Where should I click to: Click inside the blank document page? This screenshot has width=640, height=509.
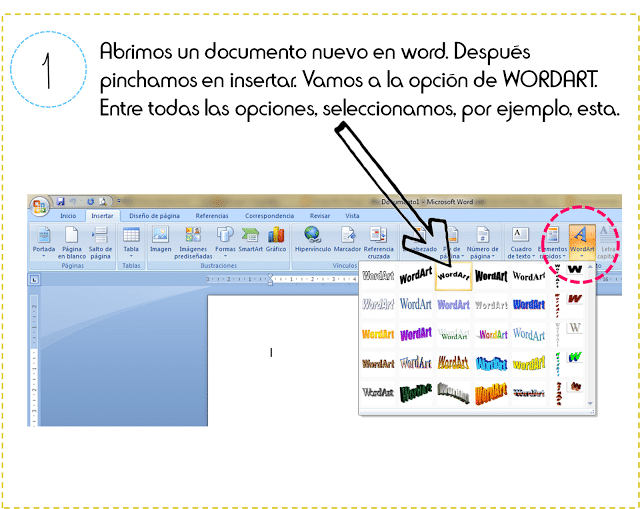click(x=282, y=360)
